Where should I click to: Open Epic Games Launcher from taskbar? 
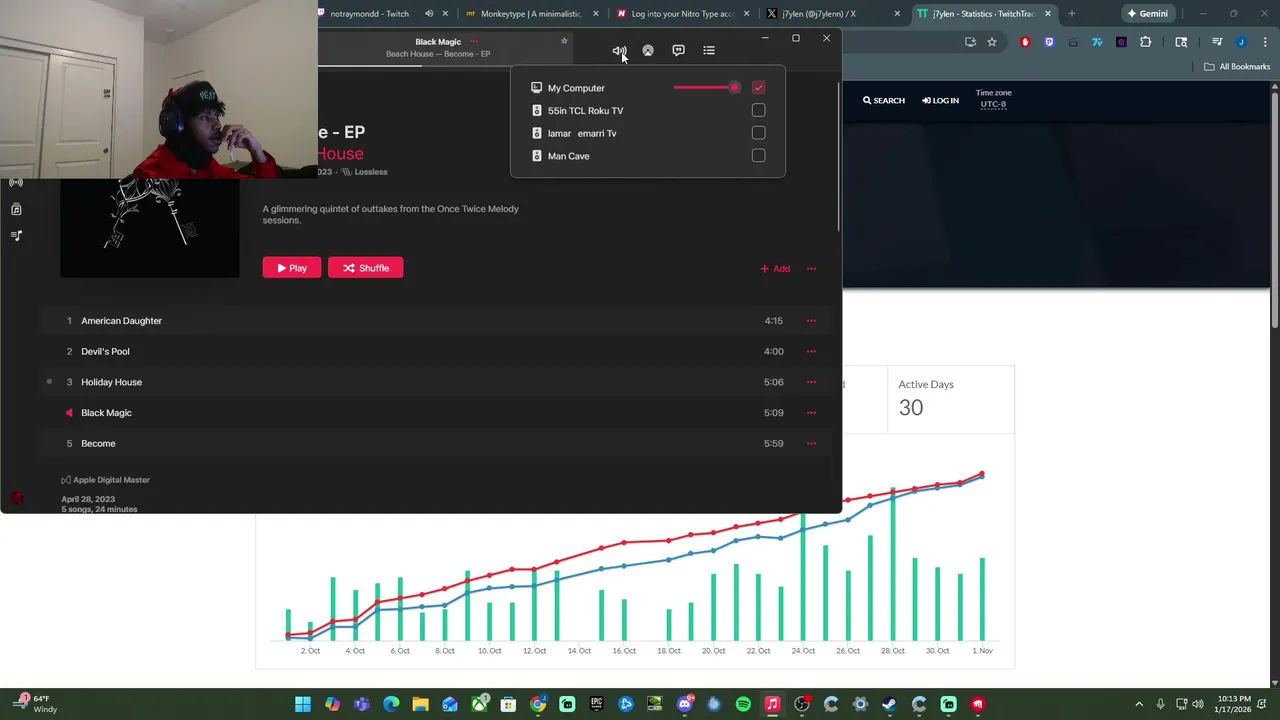[597, 704]
